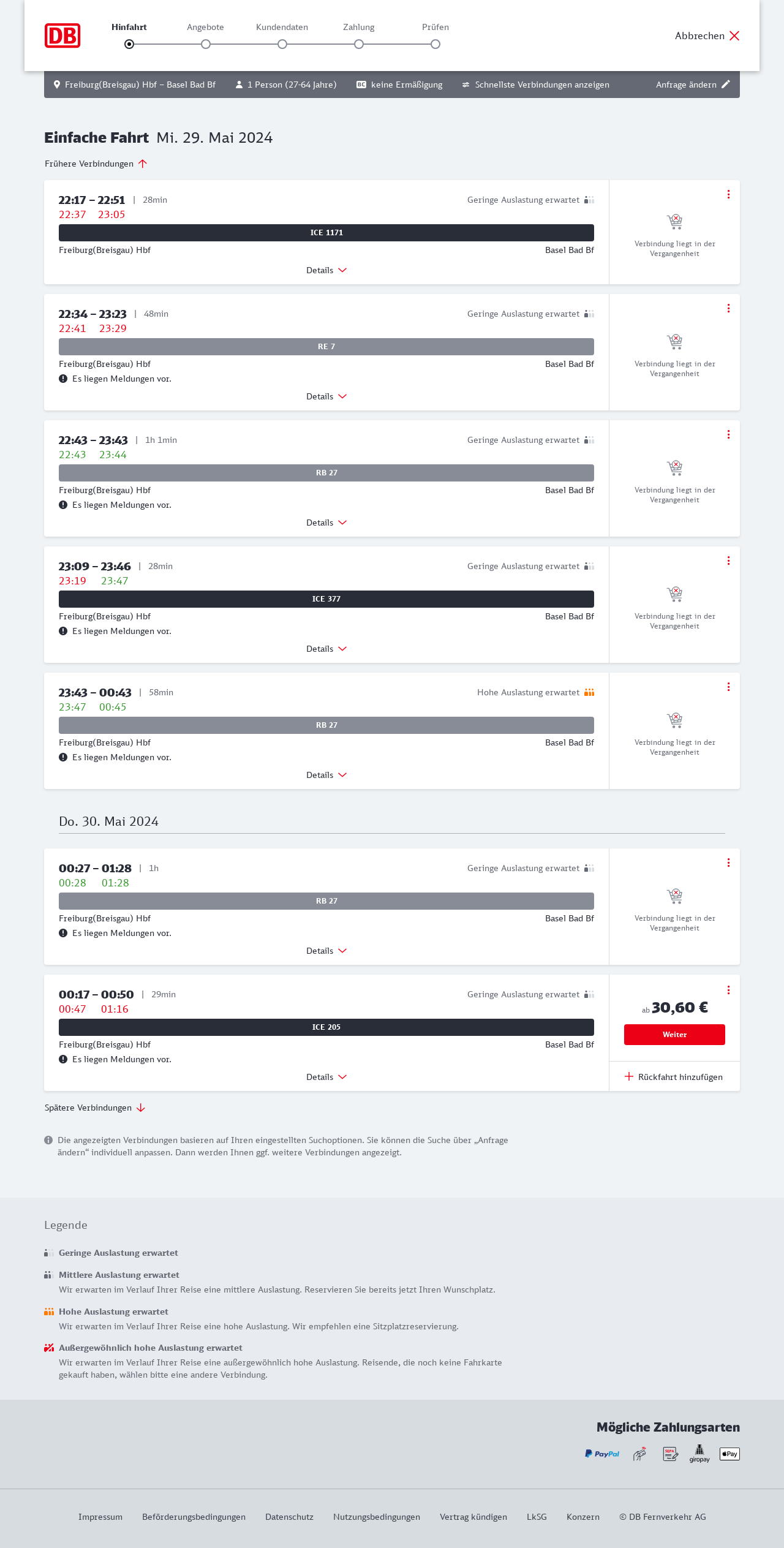784x1548 pixels.
Task: Click the DB logo
Action: [x=62, y=36]
